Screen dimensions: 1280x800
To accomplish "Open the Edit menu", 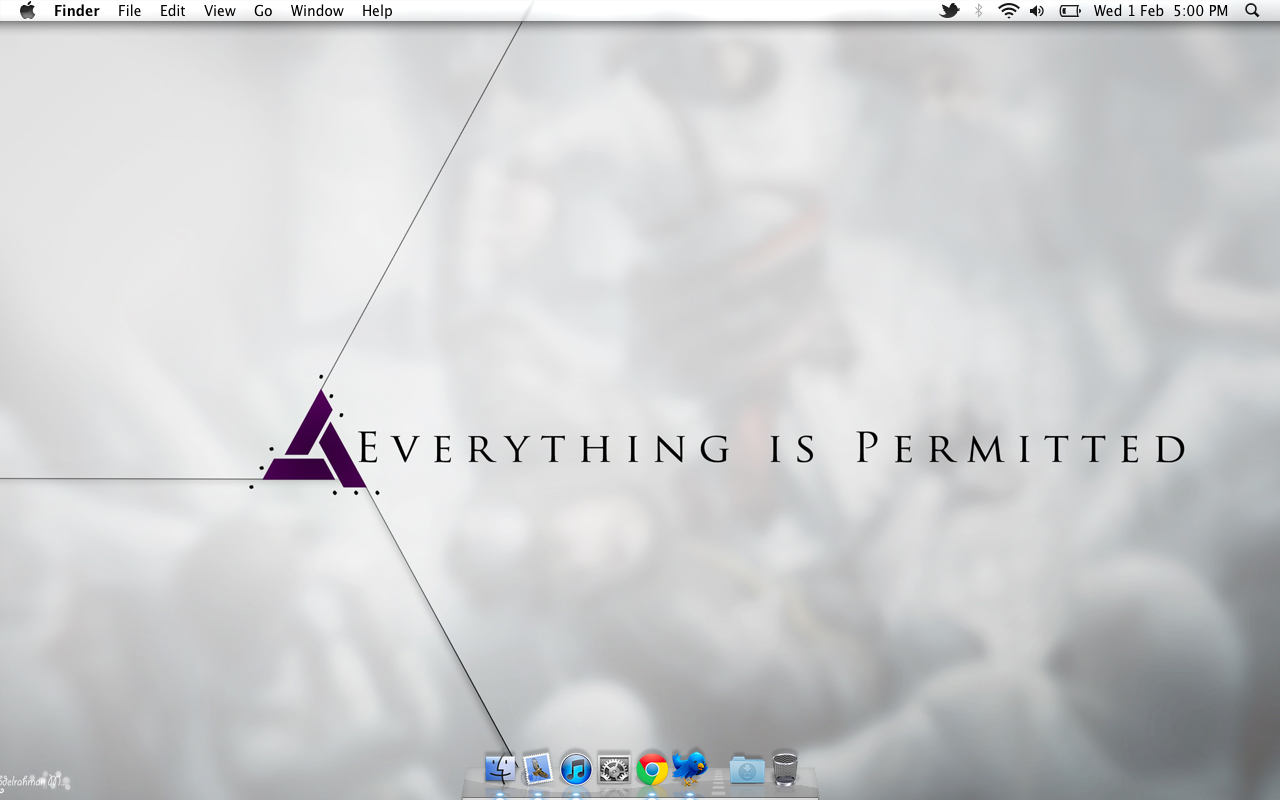I will pos(173,11).
